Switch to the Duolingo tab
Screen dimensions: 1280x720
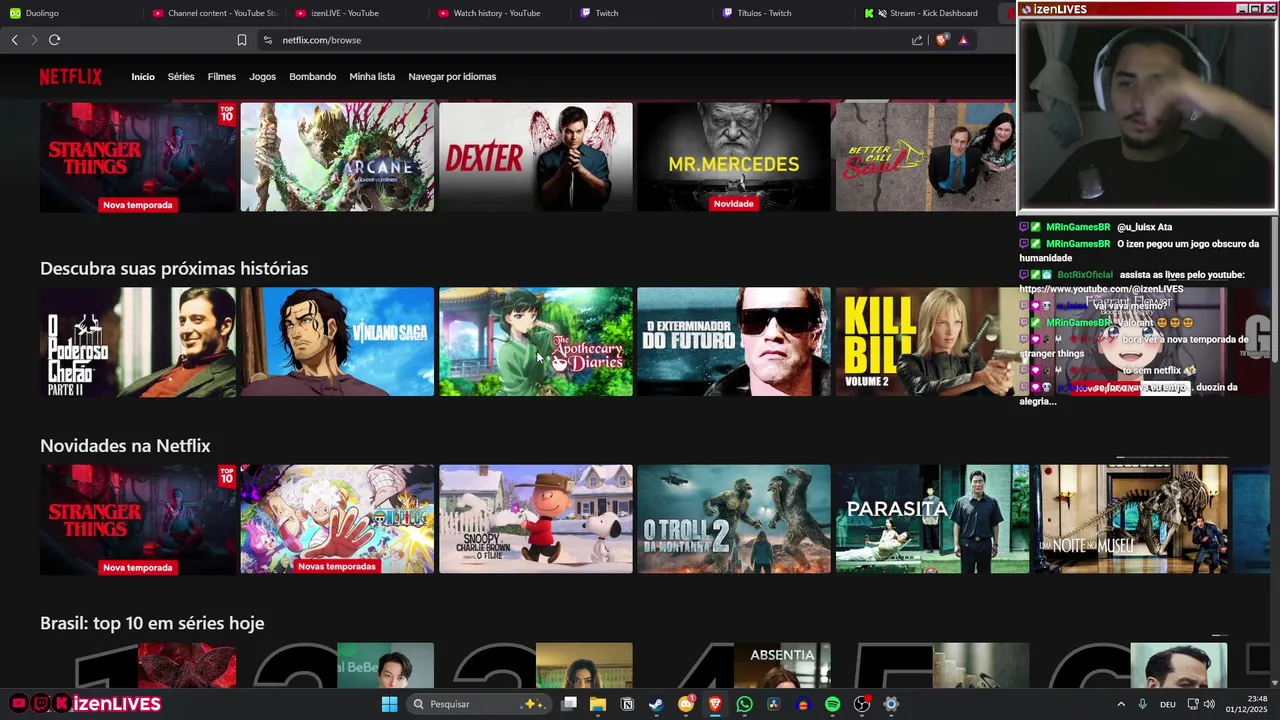70,13
